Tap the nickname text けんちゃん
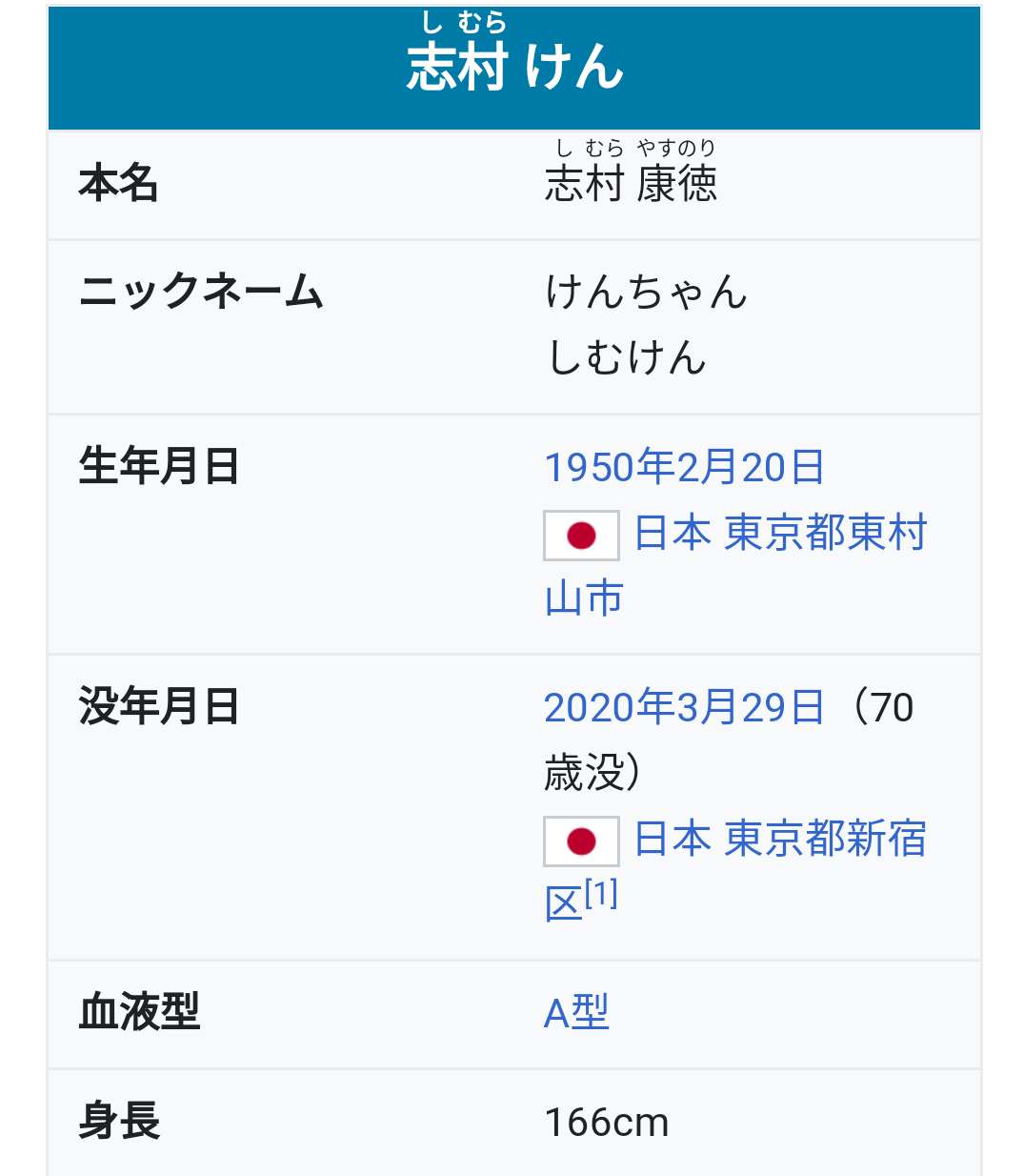 point(647,292)
